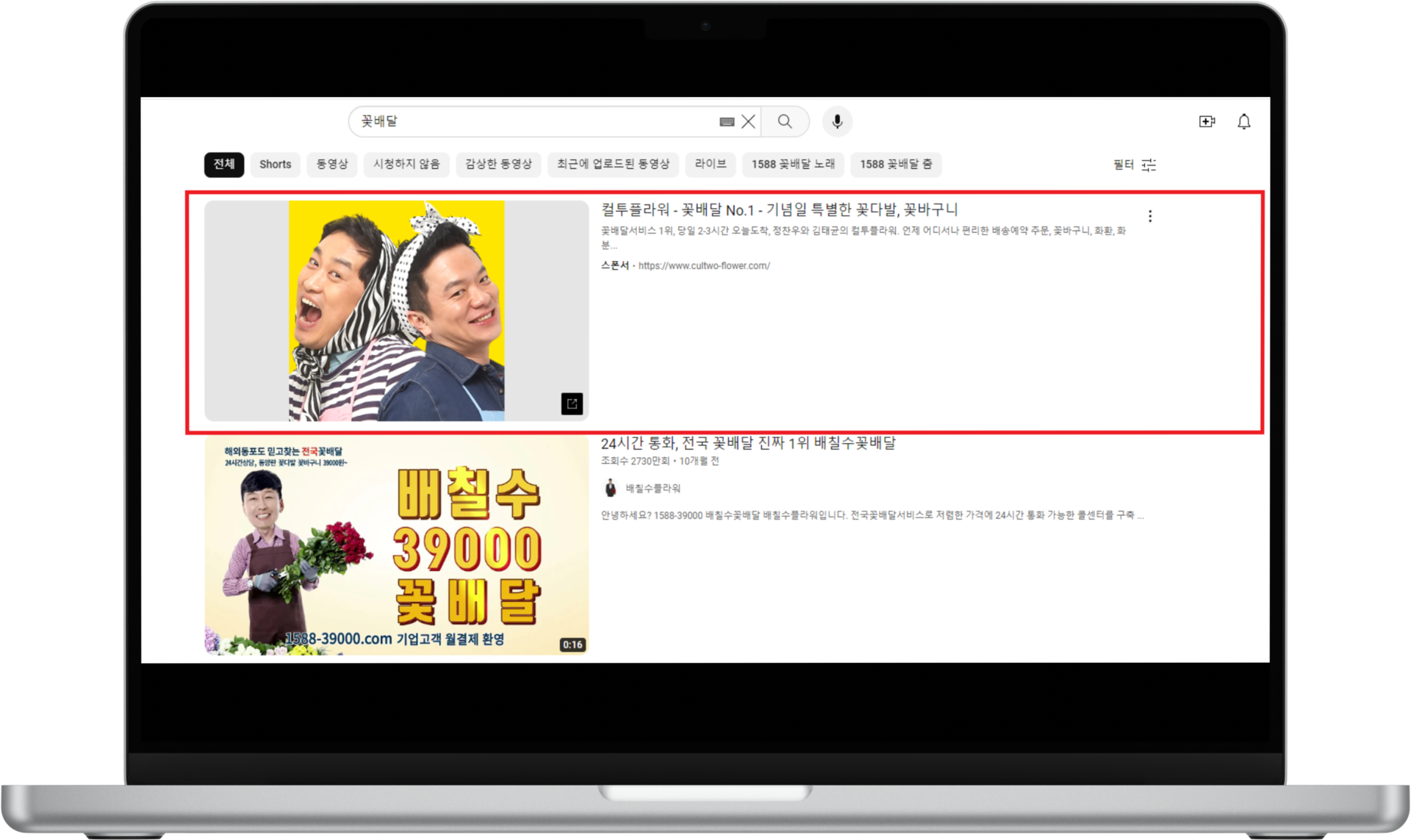Click the 조회수 2730만회 view count text

point(635,462)
